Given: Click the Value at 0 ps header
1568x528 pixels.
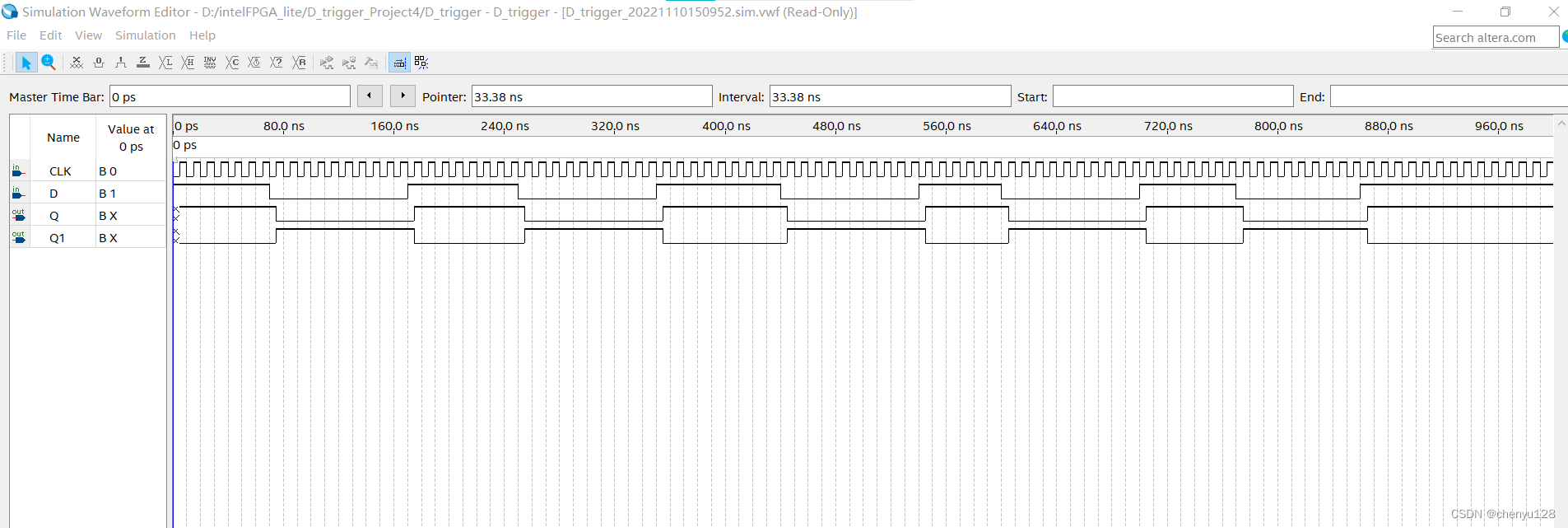Looking at the screenshot, I should (131, 138).
